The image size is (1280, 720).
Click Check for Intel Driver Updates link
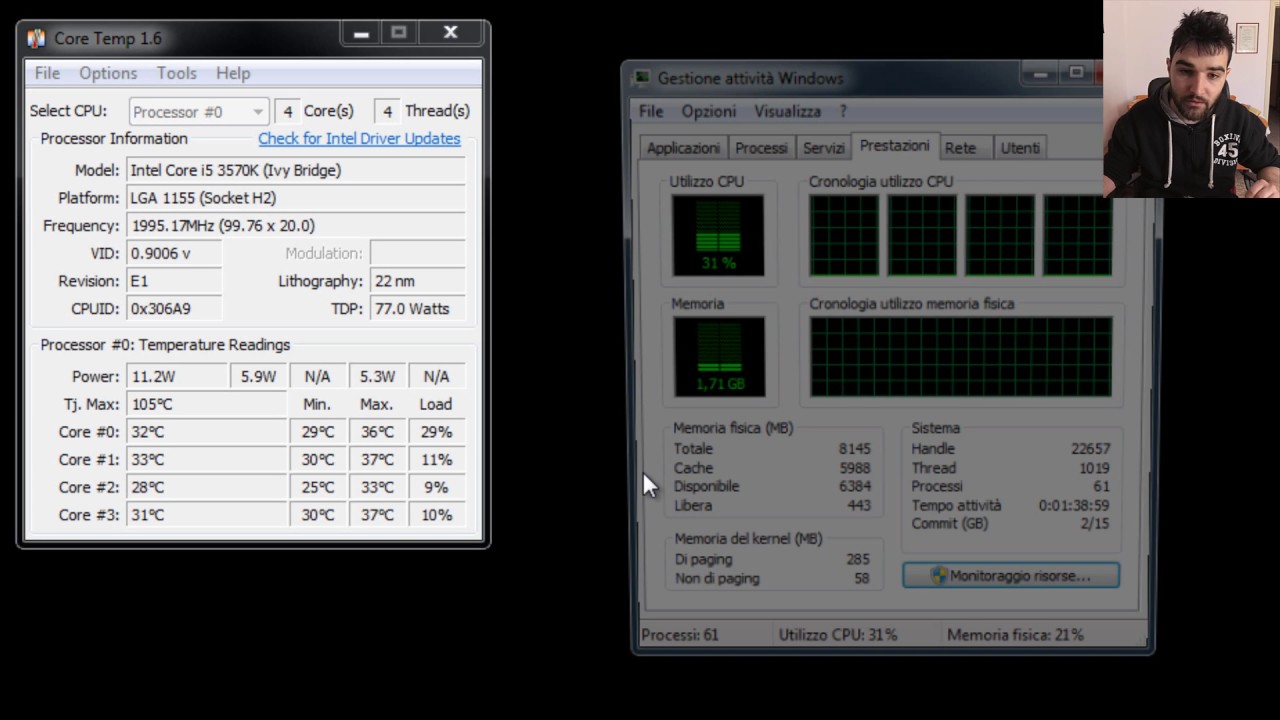point(359,139)
